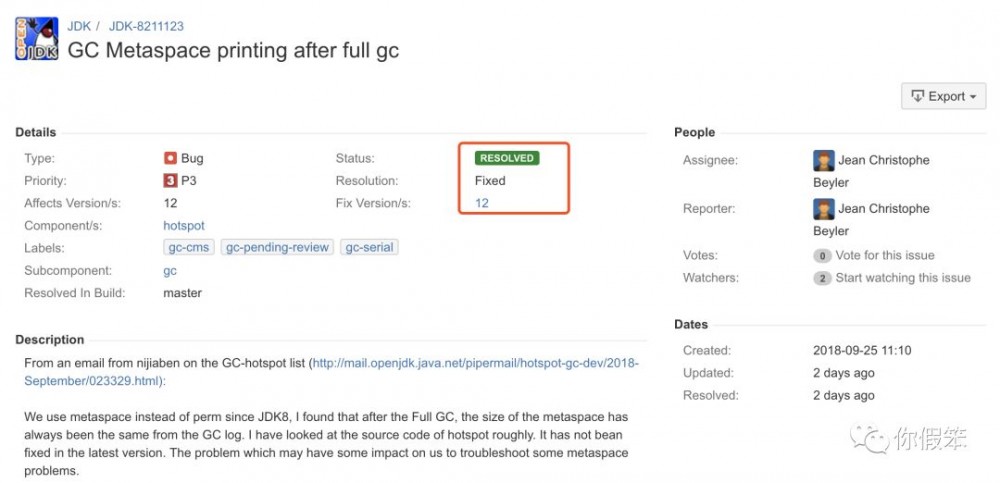This screenshot has height=483, width=1000.
Task: Click the green RESOLVED status badge
Action: click(507, 158)
